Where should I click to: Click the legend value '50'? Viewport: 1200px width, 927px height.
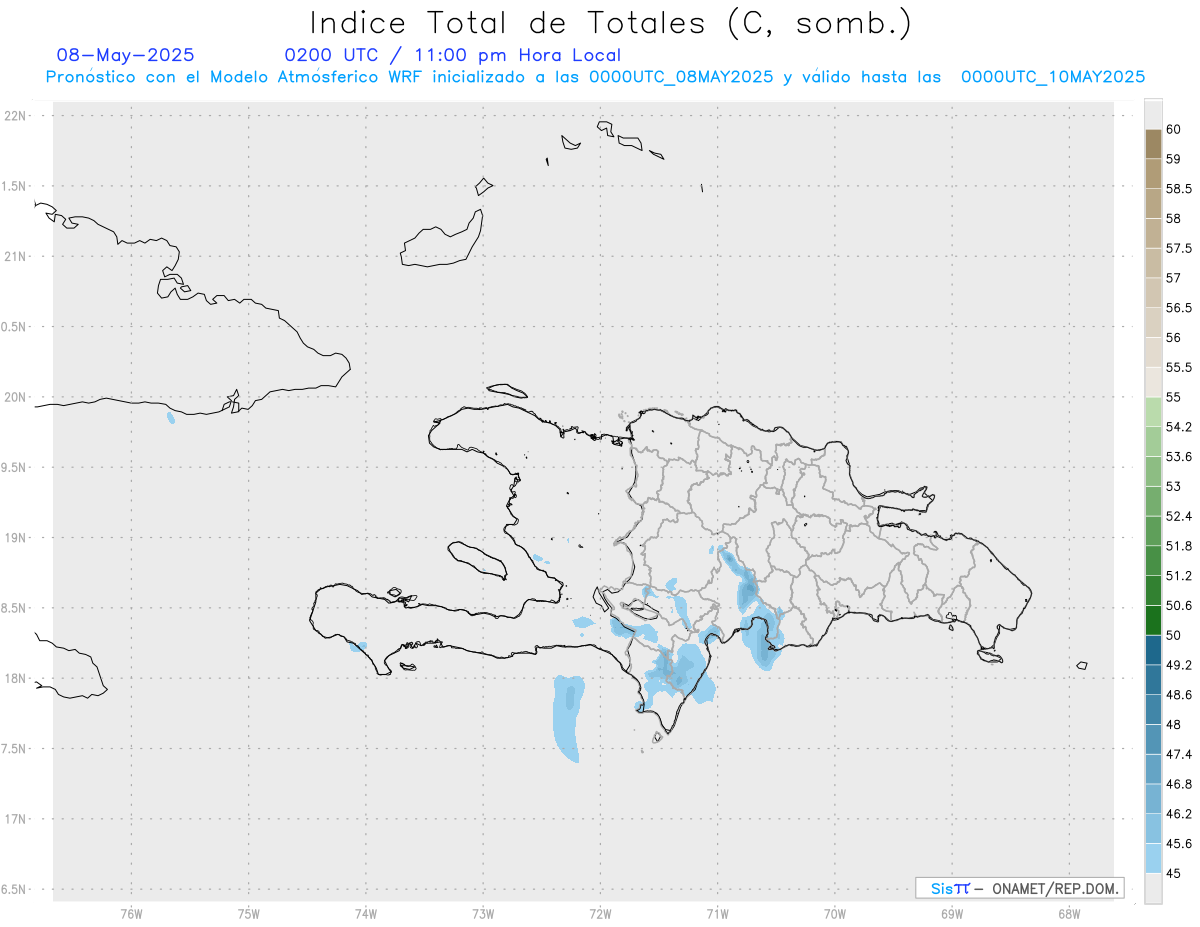[x=1173, y=635]
